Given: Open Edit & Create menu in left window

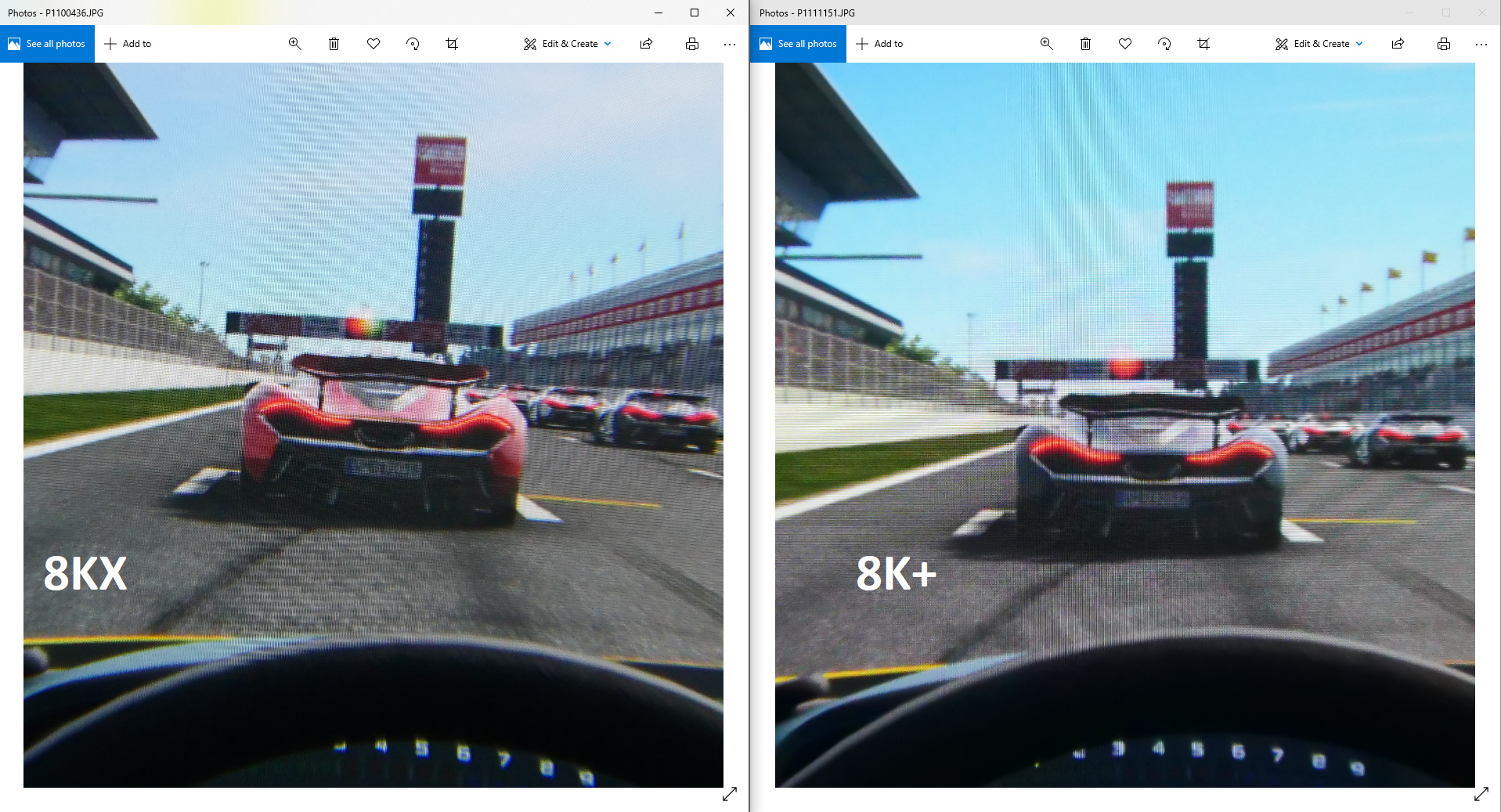Looking at the screenshot, I should [x=568, y=44].
